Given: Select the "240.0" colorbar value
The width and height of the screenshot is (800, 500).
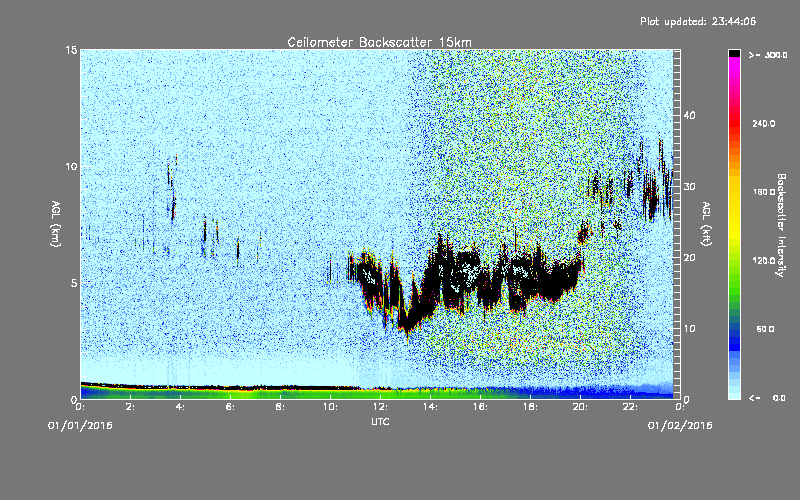Looking at the screenshot, I should point(764,123).
